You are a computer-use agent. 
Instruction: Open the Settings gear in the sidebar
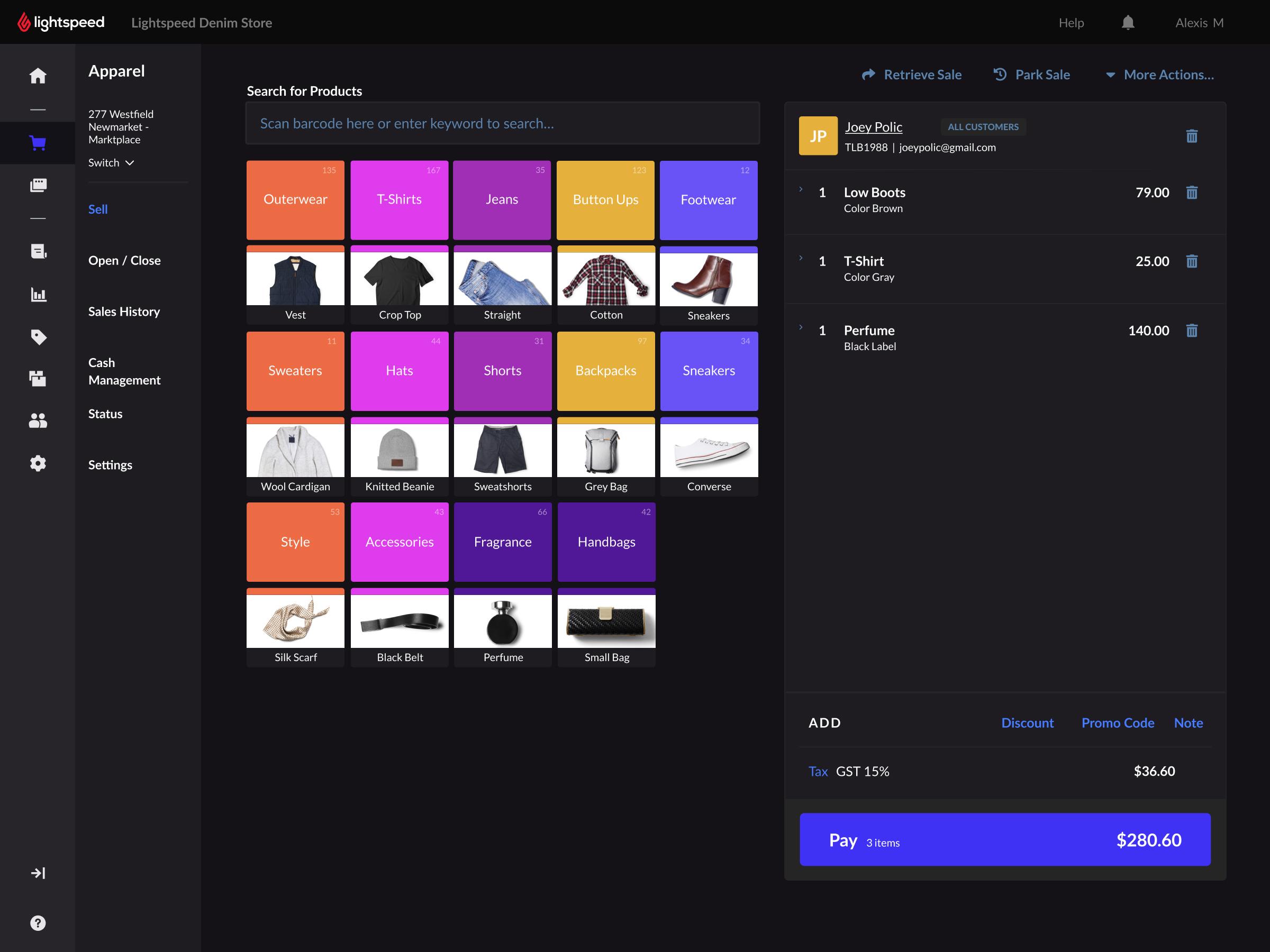tap(38, 463)
